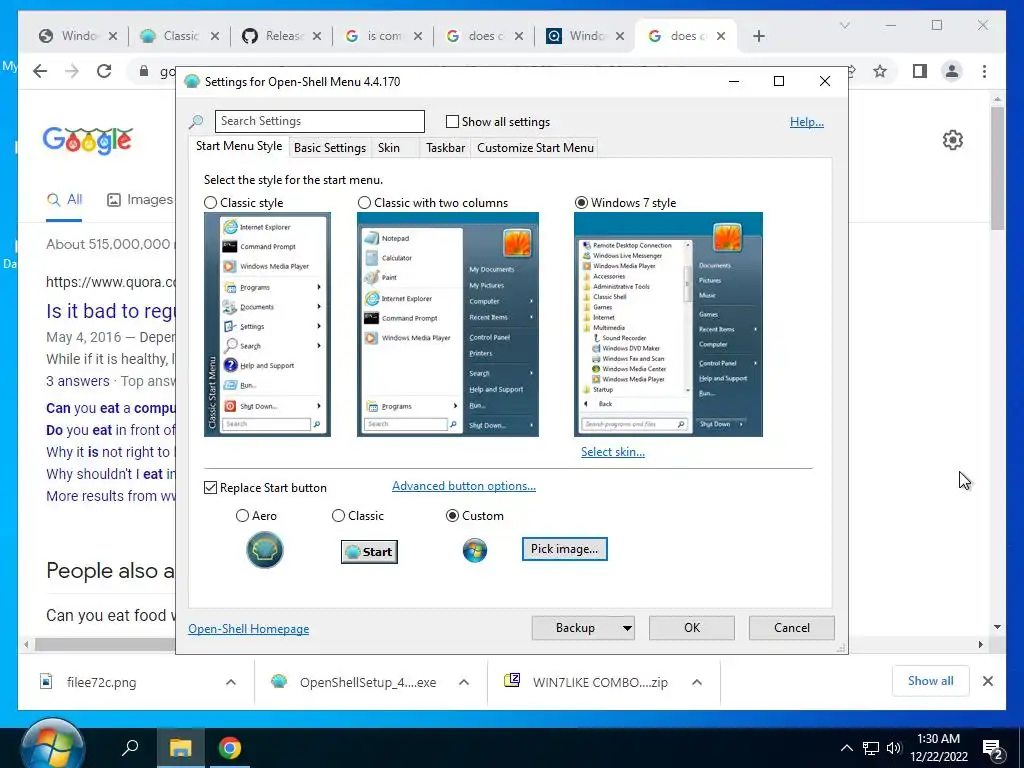Switch to Start Menu Style tab
The image size is (1024, 768).
(239, 146)
